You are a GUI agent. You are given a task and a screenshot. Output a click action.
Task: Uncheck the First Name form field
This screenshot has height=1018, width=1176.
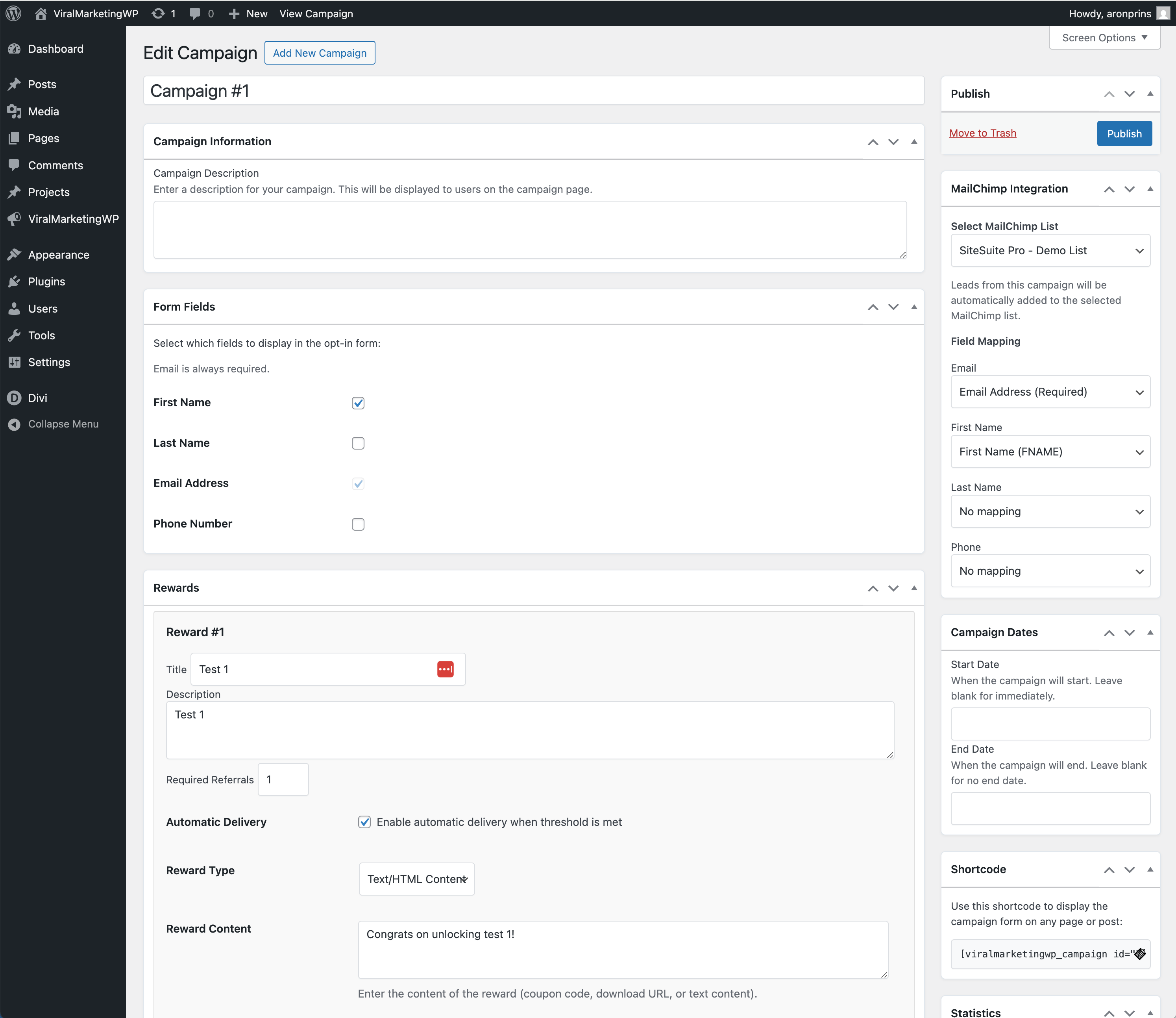pyautogui.click(x=358, y=403)
